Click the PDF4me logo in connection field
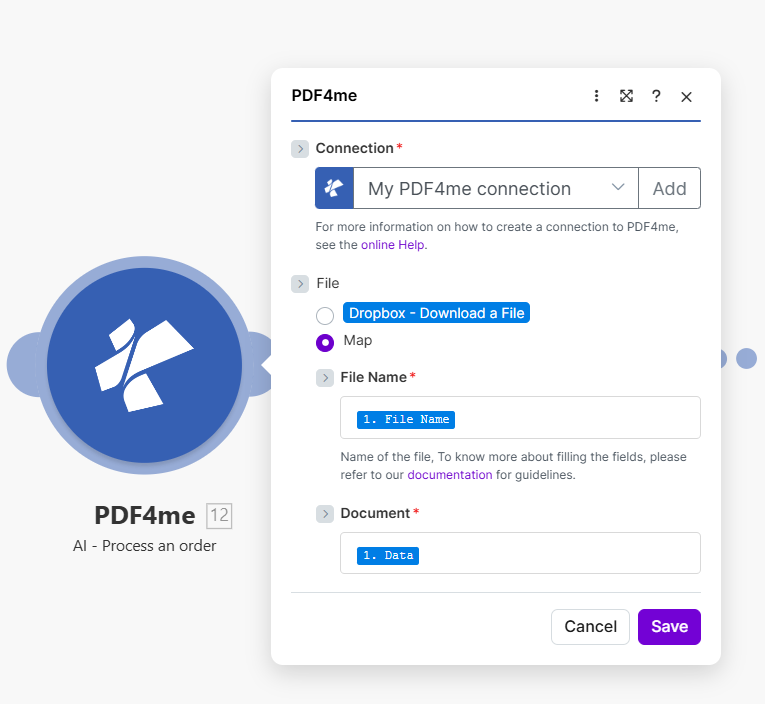 click(x=335, y=188)
